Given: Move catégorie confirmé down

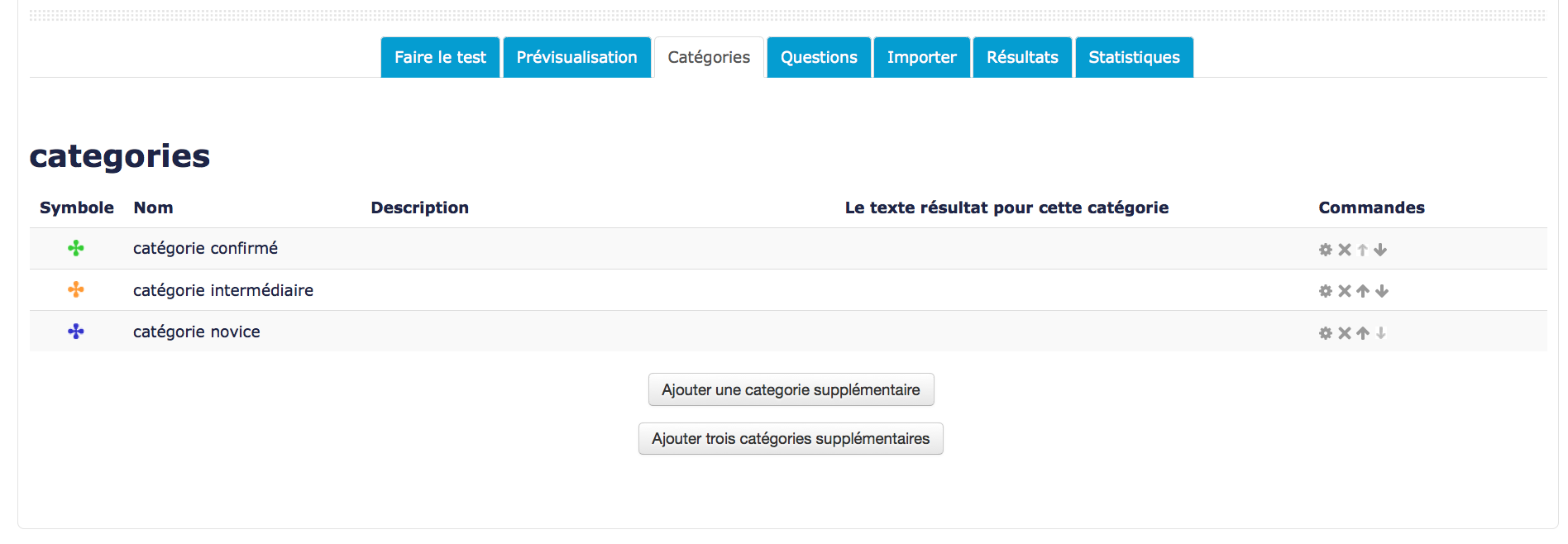Looking at the screenshot, I should [x=1380, y=250].
